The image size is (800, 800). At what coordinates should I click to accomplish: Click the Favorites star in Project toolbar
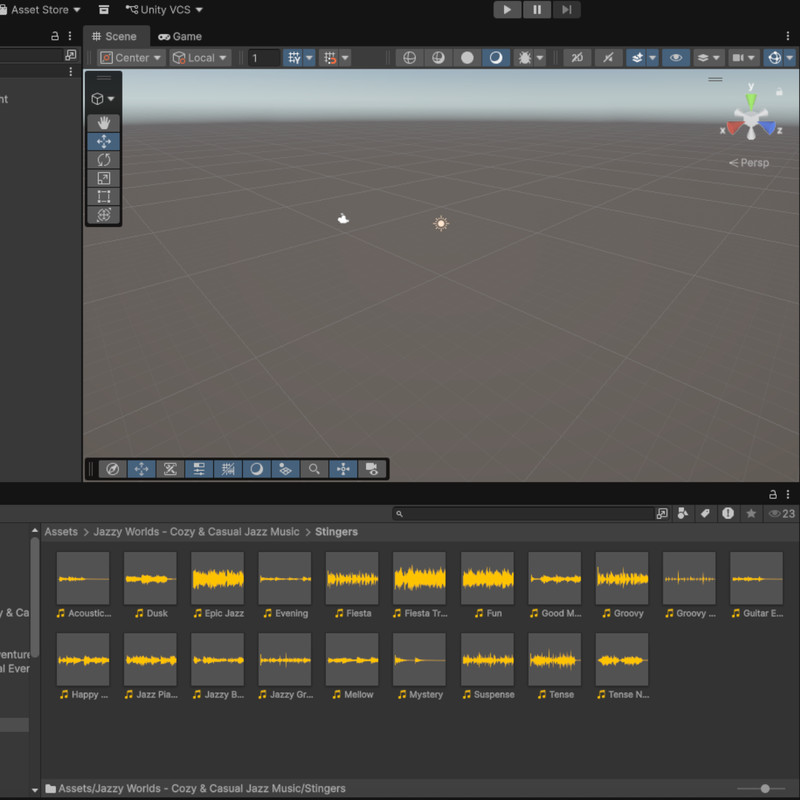point(751,513)
